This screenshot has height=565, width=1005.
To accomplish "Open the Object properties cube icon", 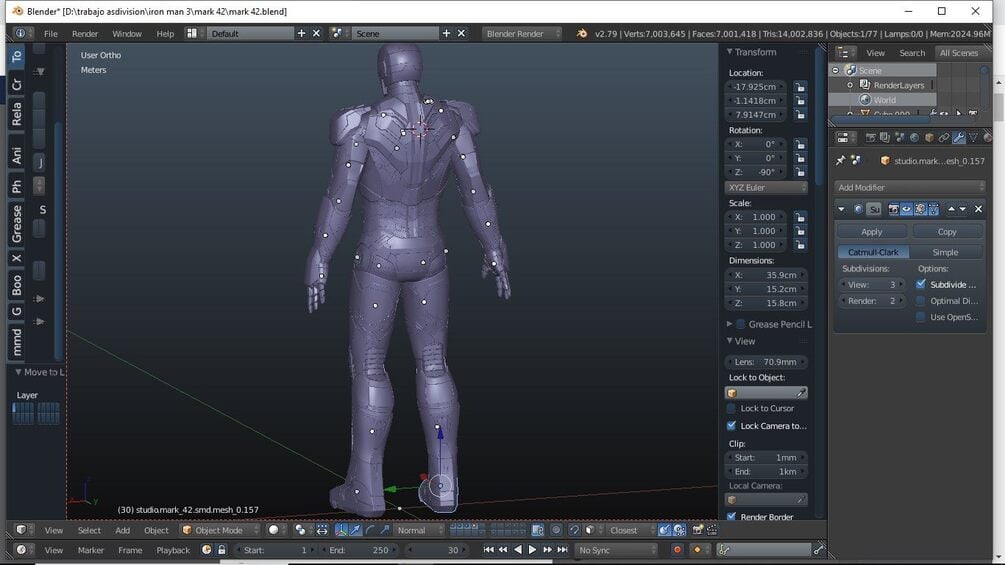I will [929, 138].
